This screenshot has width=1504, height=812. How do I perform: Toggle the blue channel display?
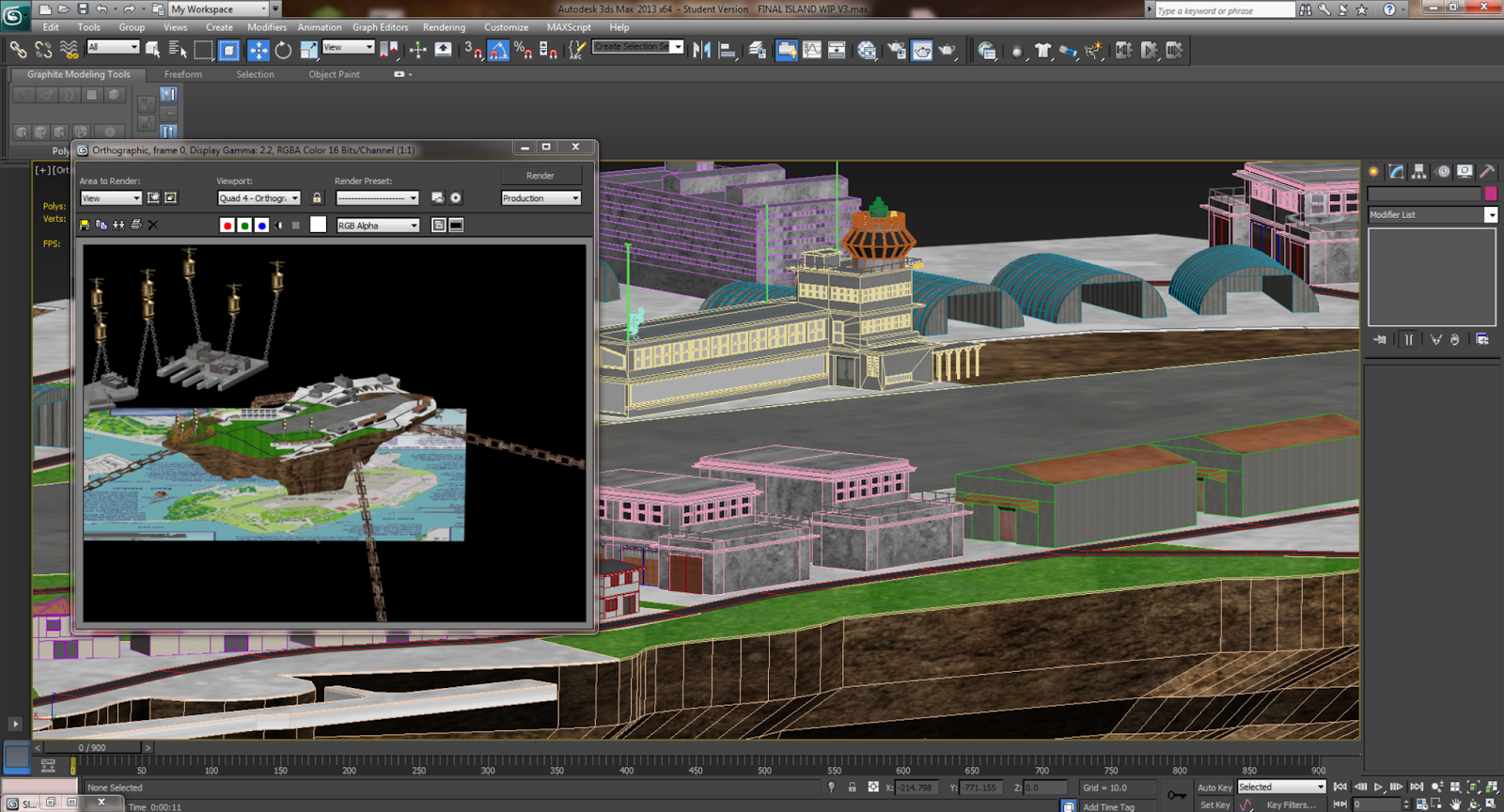tap(261, 226)
